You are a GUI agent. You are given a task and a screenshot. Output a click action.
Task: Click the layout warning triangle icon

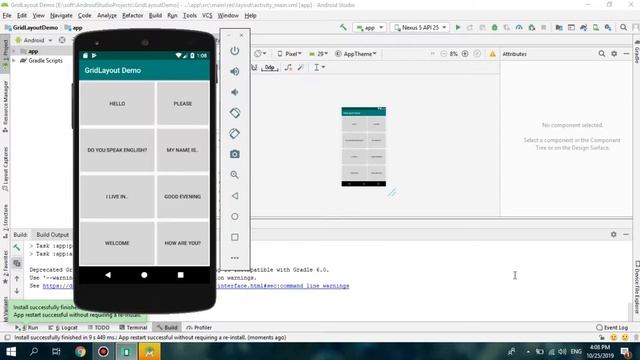coord(493,54)
